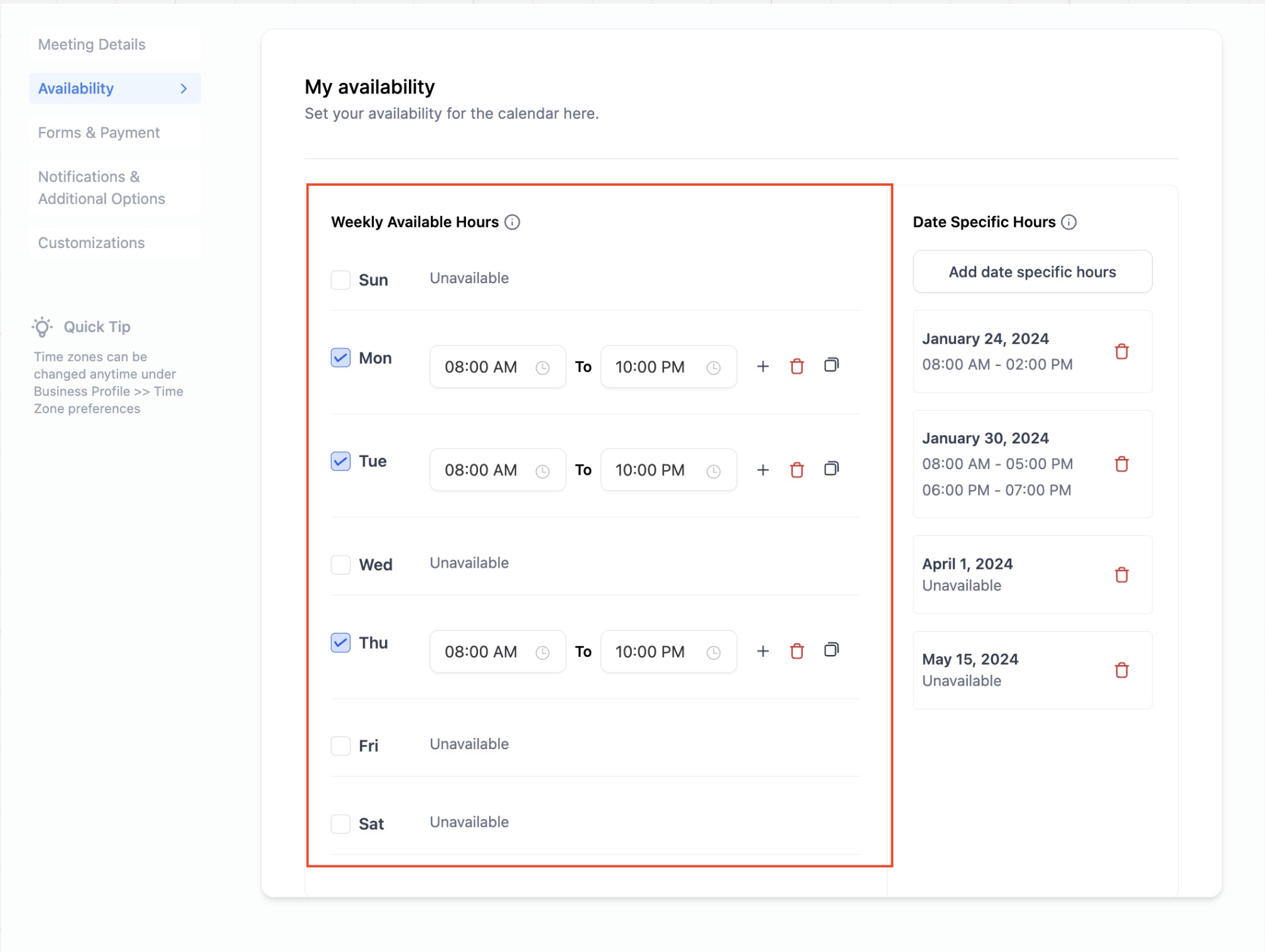Add another time slot for Monday
Image resolution: width=1265 pixels, height=952 pixels.
[763, 366]
